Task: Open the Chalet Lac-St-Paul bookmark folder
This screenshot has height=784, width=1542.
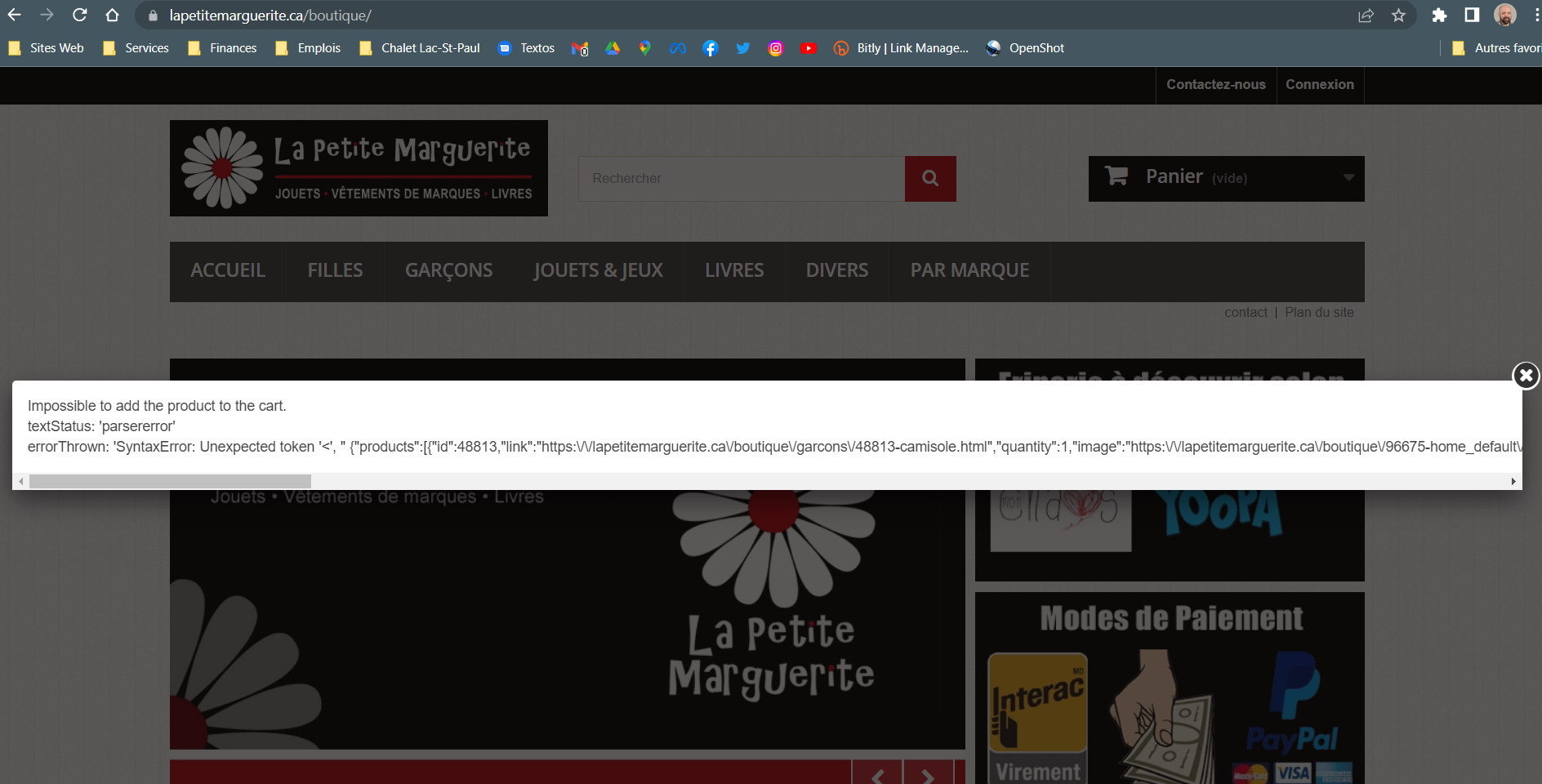Action: coord(420,48)
